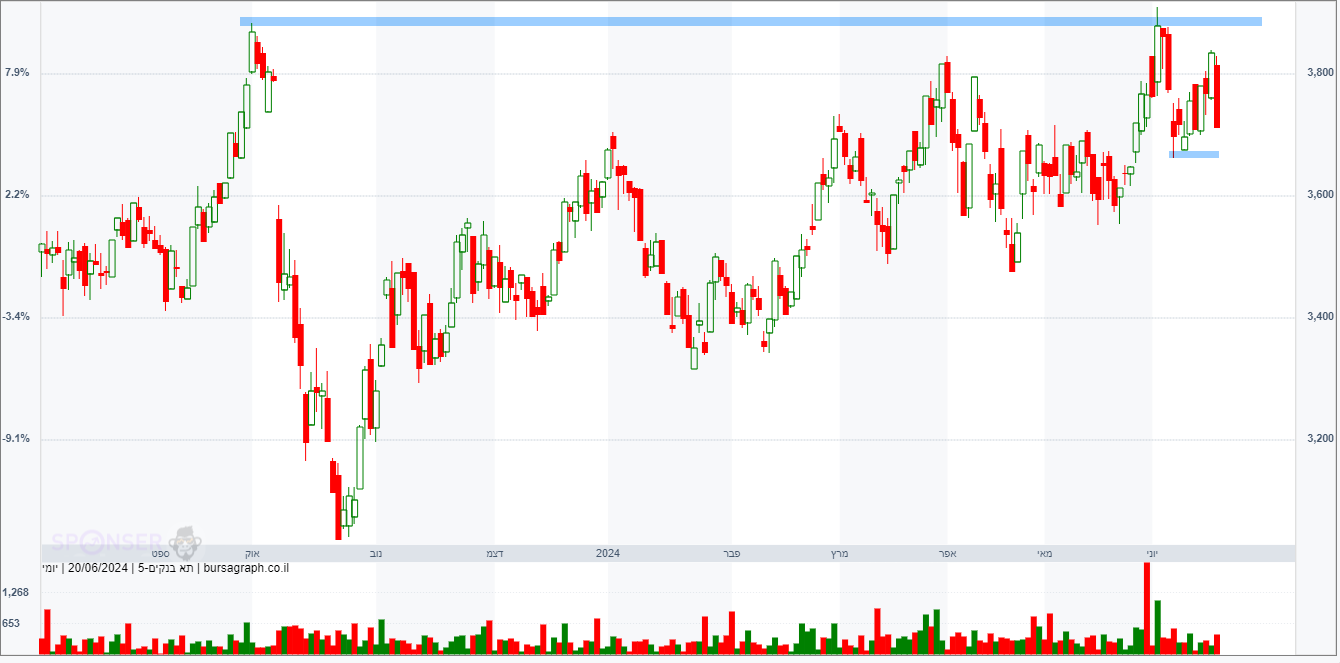Click the תא בנקים-5 index name

click(166, 569)
